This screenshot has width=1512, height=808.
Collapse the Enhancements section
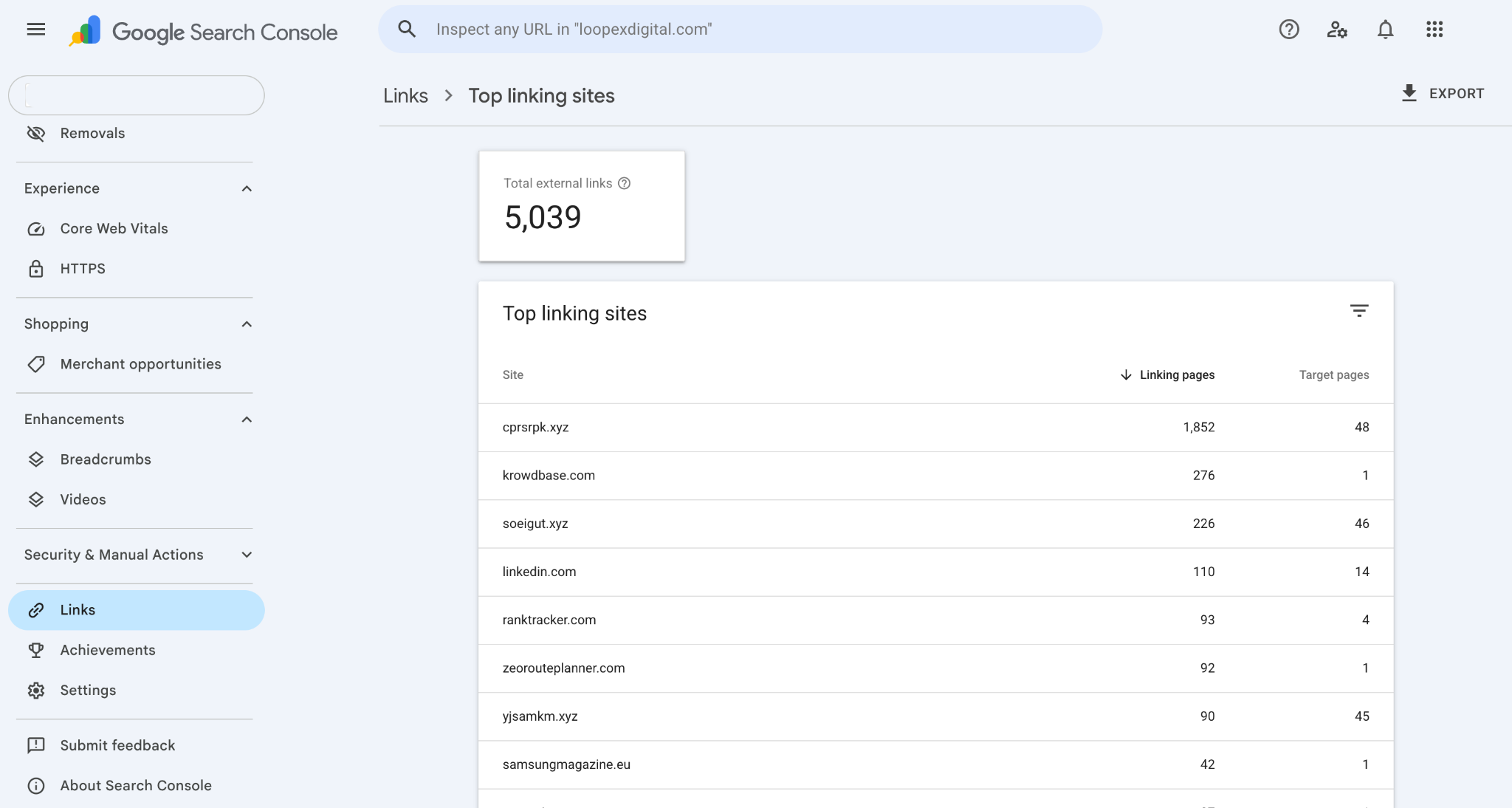tap(247, 420)
